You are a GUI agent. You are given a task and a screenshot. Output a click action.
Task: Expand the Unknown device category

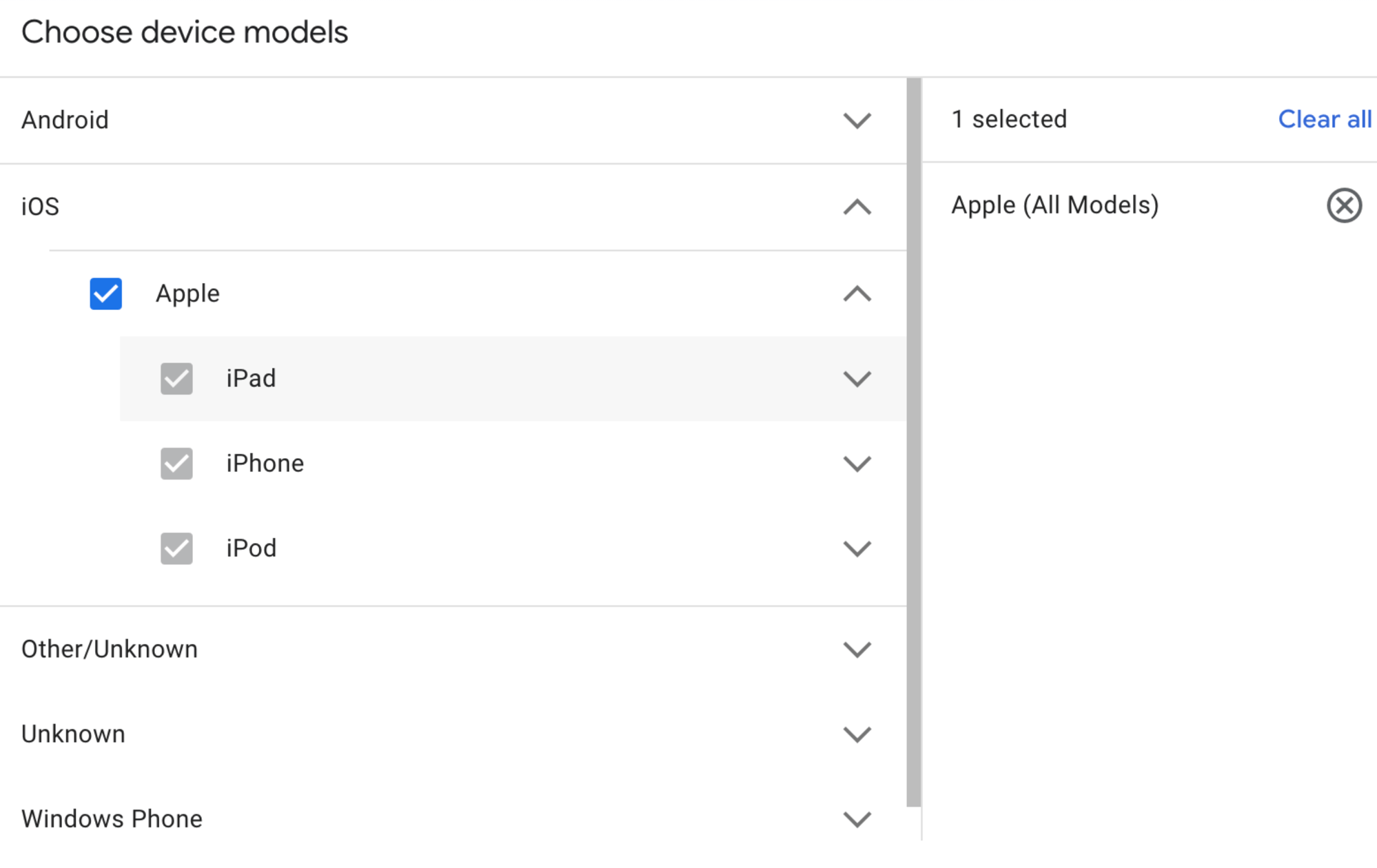(x=857, y=734)
